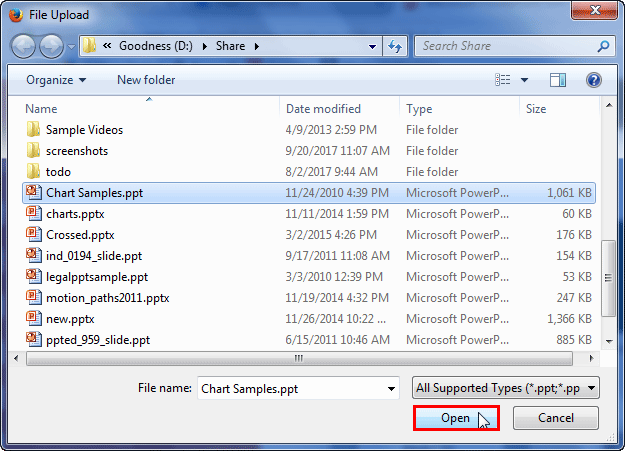Viewport: 625px width, 451px height.
Task: Click the Cancel button
Action: coord(556,418)
